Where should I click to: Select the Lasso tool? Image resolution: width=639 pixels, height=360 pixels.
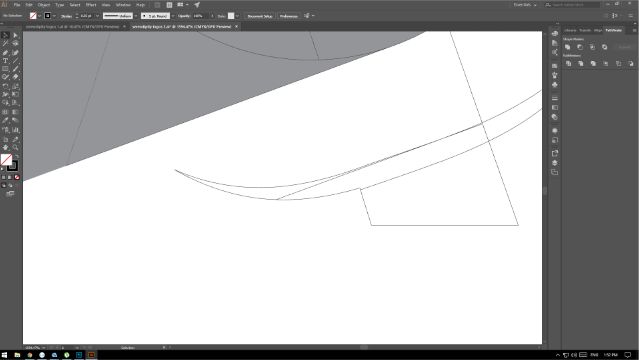point(15,44)
